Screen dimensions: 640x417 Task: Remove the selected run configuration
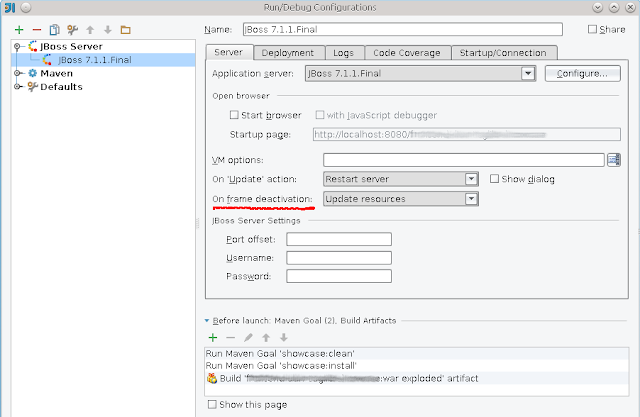[x=37, y=30]
